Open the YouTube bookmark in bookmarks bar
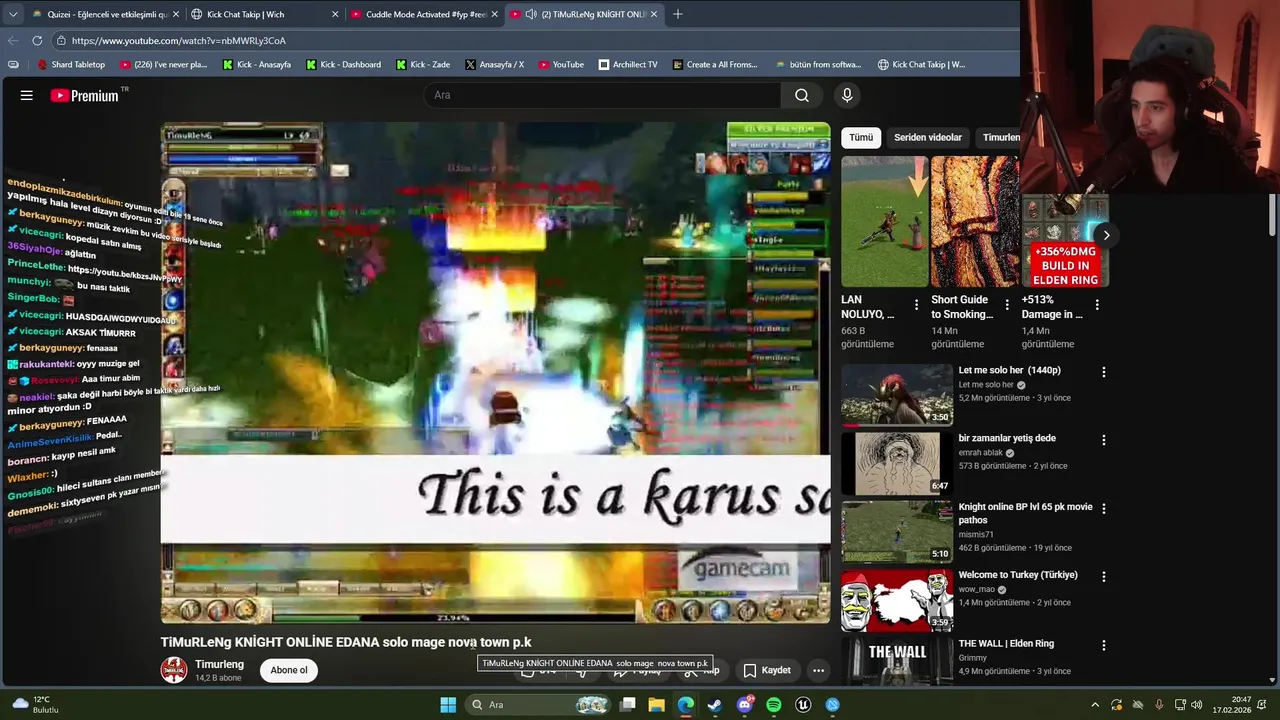This screenshot has height=720, width=1280. pos(560,64)
